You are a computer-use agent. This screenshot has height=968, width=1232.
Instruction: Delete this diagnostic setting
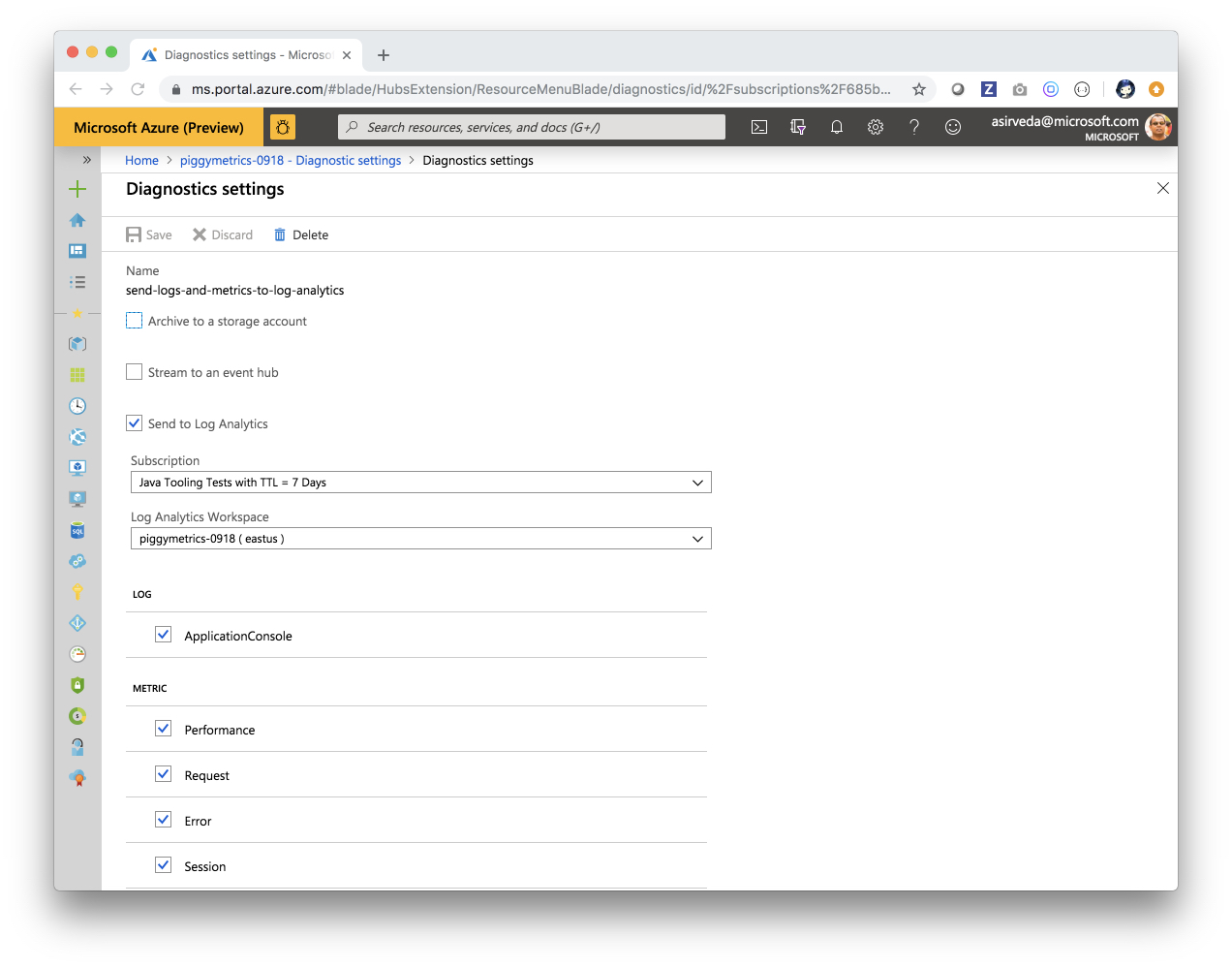[x=301, y=234]
